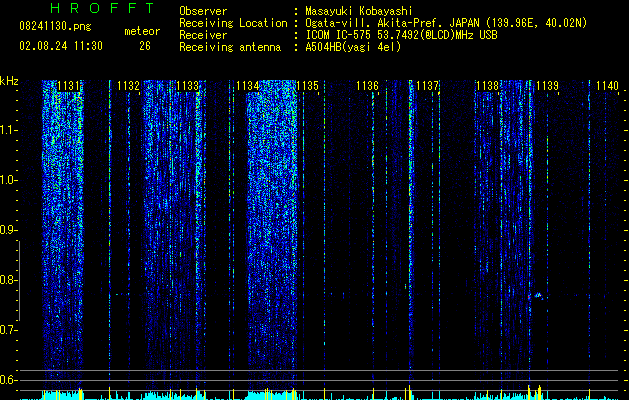Click the 0.8 frequency axis tick
The width and height of the screenshot is (629, 400).
(x=8, y=280)
